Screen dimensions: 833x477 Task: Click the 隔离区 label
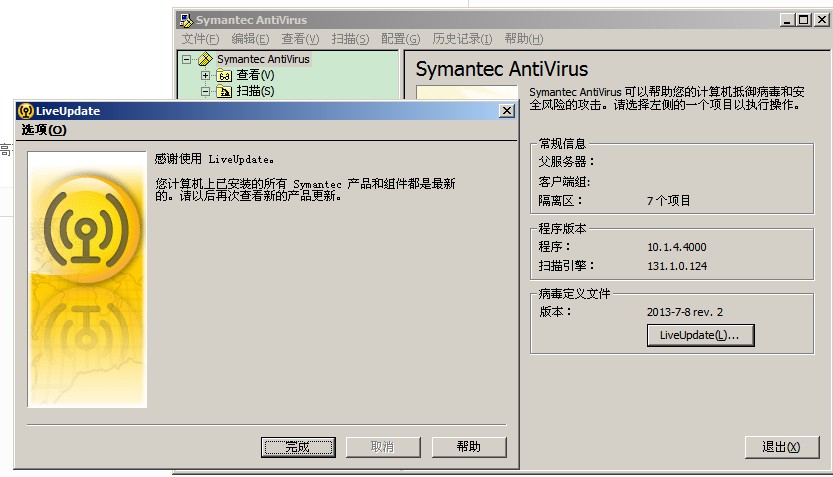pyautogui.click(x=560, y=201)
